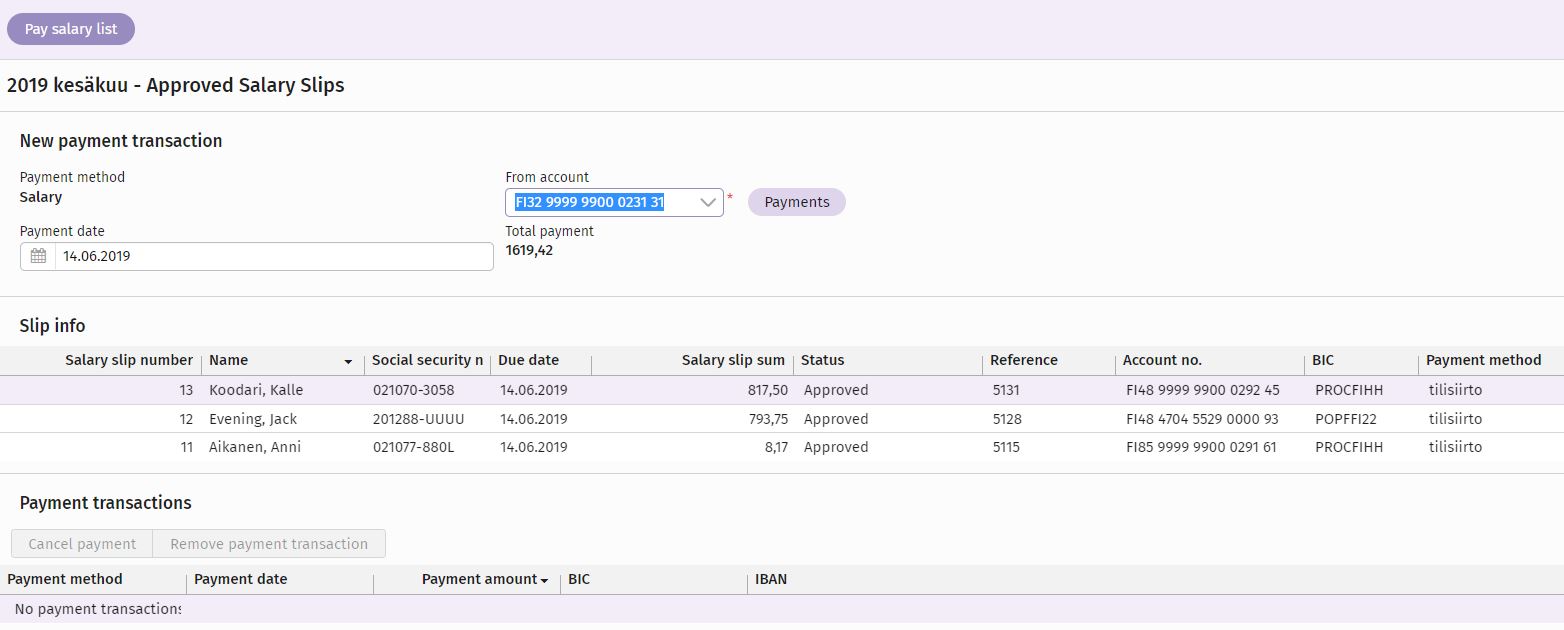Sort by Payment amount column arrow
The width and height of the screenshot is (1564, 630).
[x=544, y=580]
